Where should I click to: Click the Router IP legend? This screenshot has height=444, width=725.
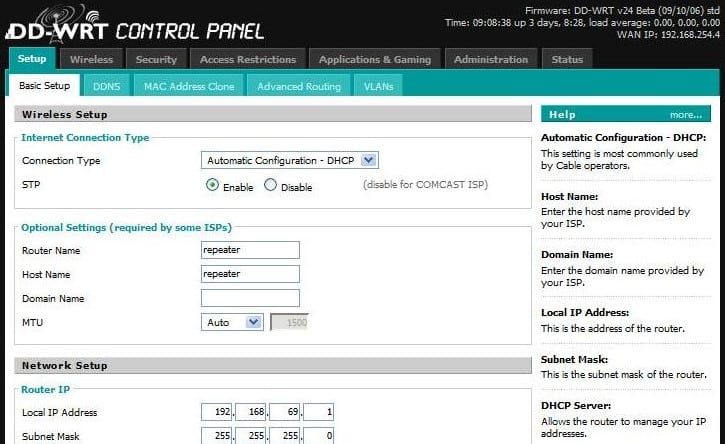(x=45, y=389)
